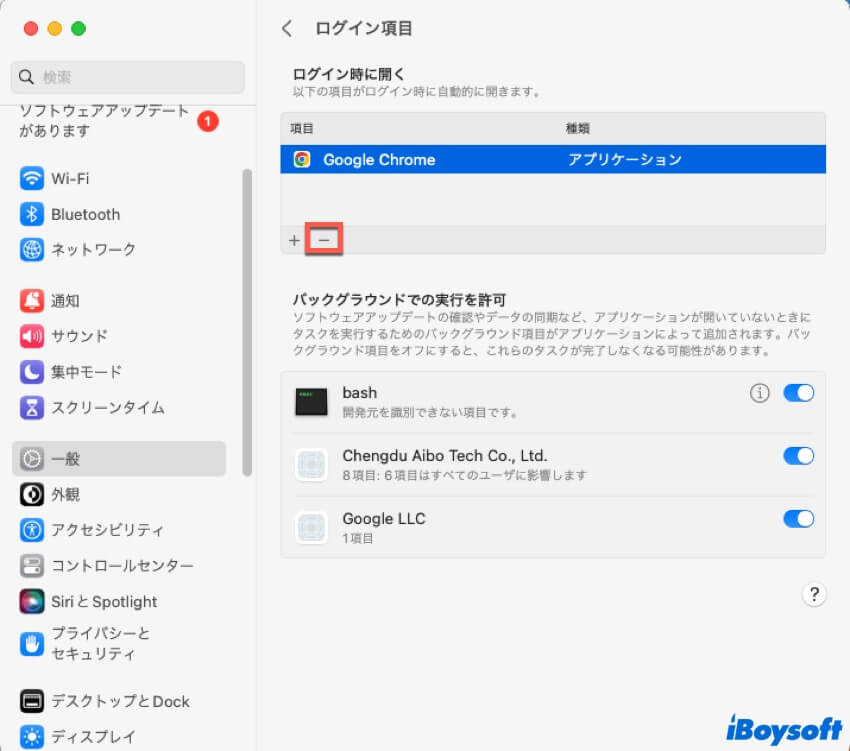
Task: Select Bluetooth label in sidebar
Action: coord(86,214)
